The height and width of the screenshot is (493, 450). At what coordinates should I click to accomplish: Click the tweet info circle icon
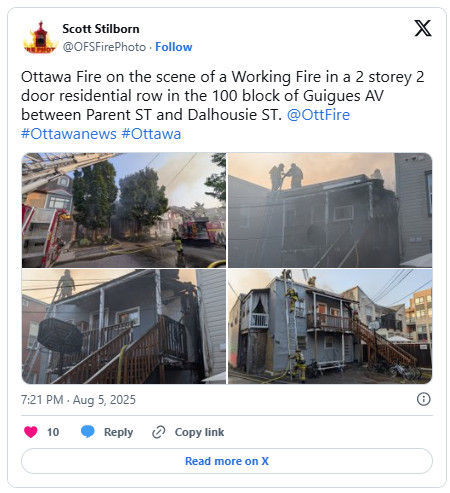[x=423, y=399]
